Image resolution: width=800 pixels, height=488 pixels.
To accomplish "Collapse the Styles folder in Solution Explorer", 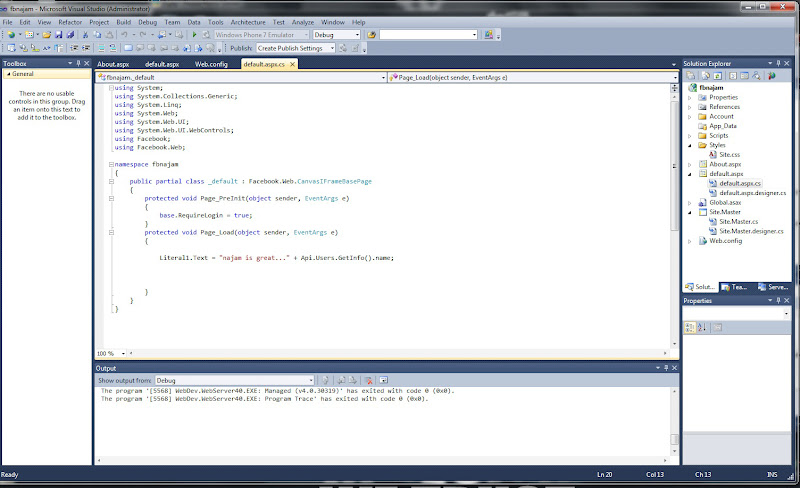I will [x=691, y=145].
